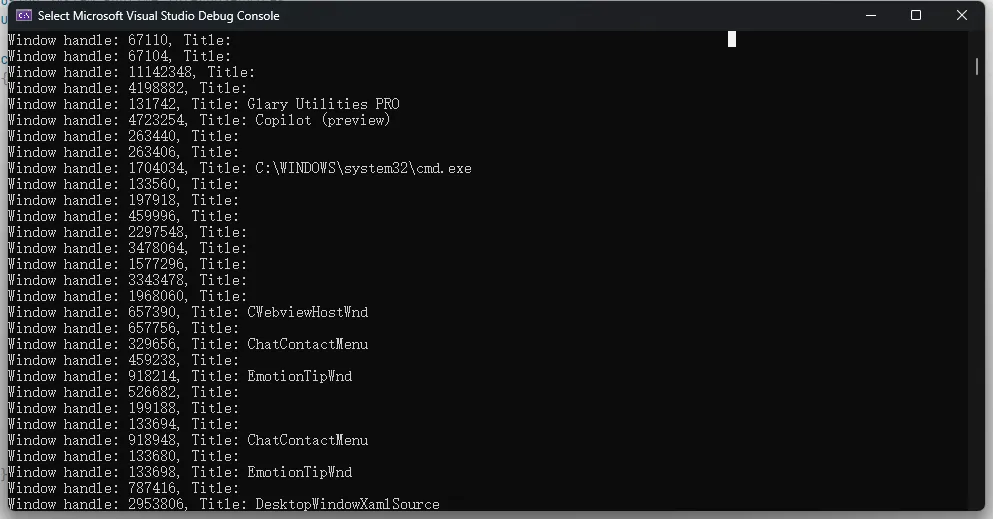Click the vertical scrollbar thumb
This screenshot has height=519, width=993.
coord(977,66)
